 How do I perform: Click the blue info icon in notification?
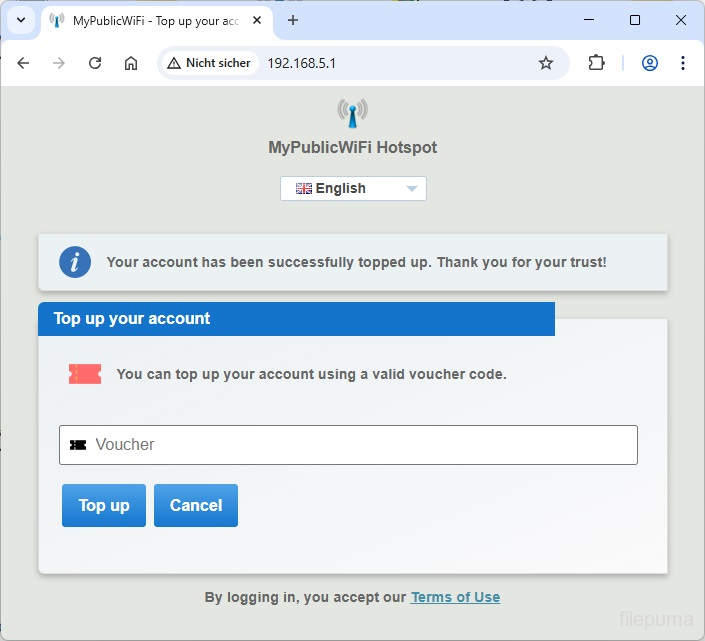point(75,262)
